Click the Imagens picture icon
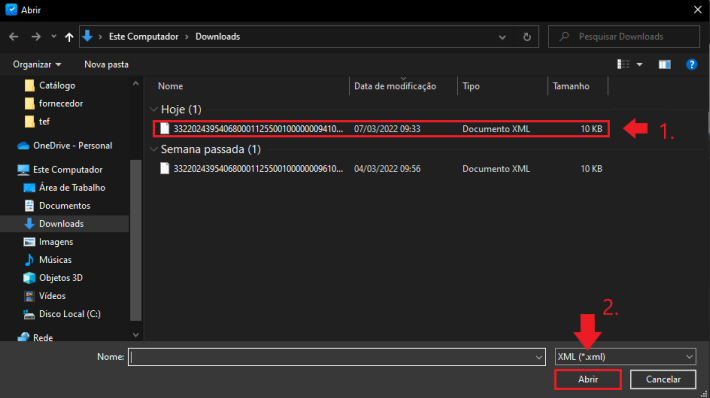Viewport: 710px width, 398px height. click(x=29, y=242)
